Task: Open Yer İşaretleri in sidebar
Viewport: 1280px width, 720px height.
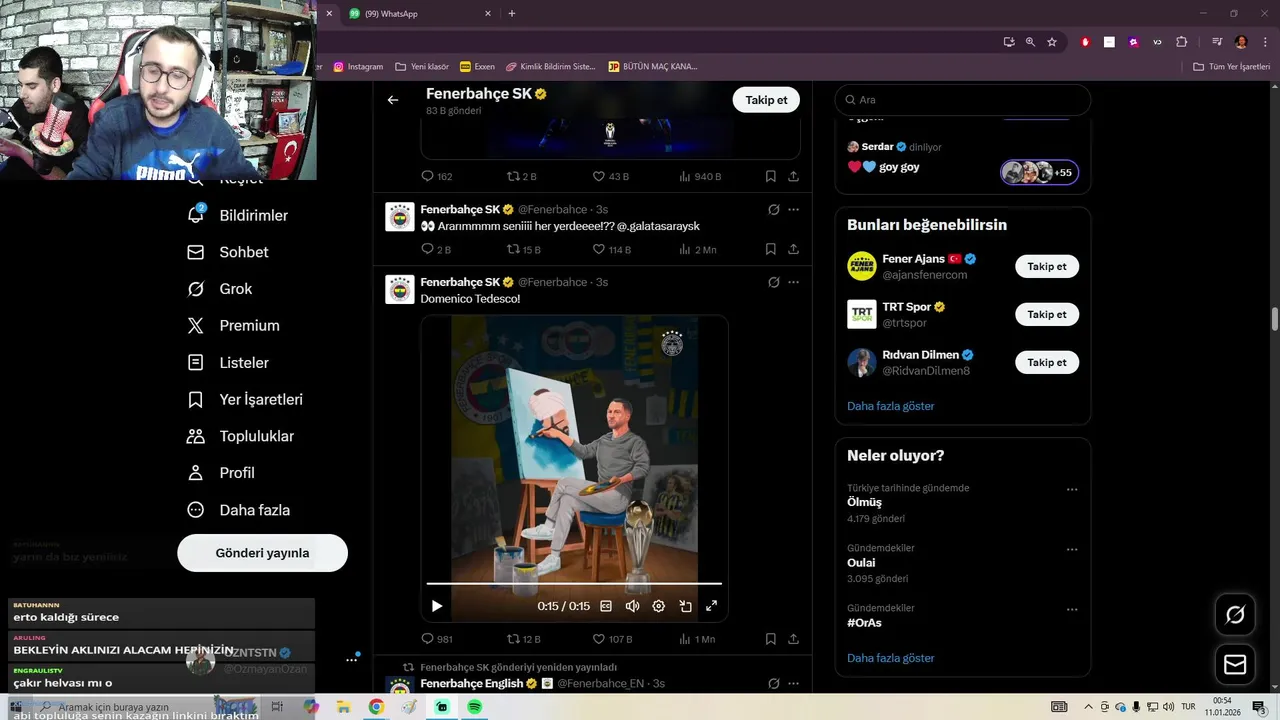Action: 245,399
